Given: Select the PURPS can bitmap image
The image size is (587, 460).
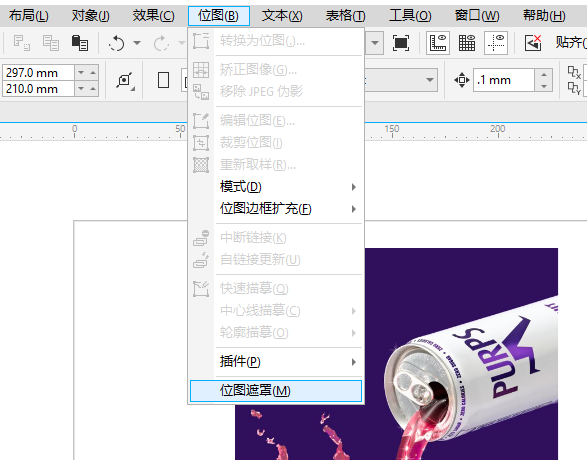Looking at the screenshot, I should tap(460, 354).
